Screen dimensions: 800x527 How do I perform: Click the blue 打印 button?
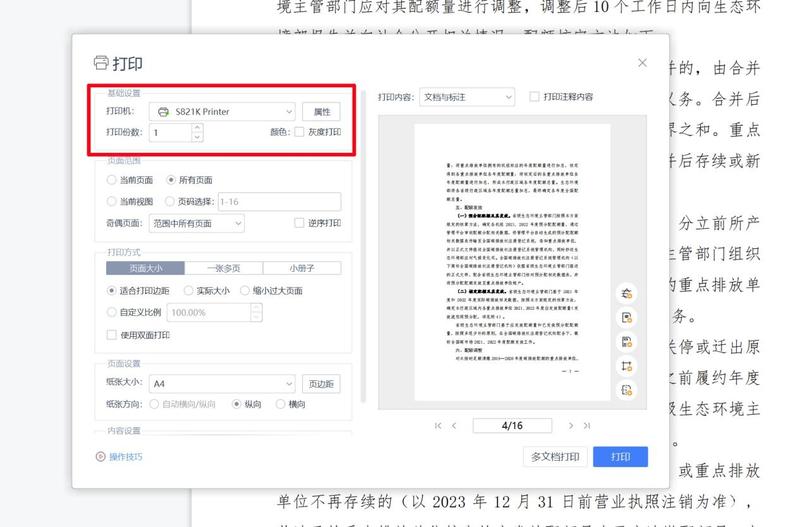click(x=620, y=457)
